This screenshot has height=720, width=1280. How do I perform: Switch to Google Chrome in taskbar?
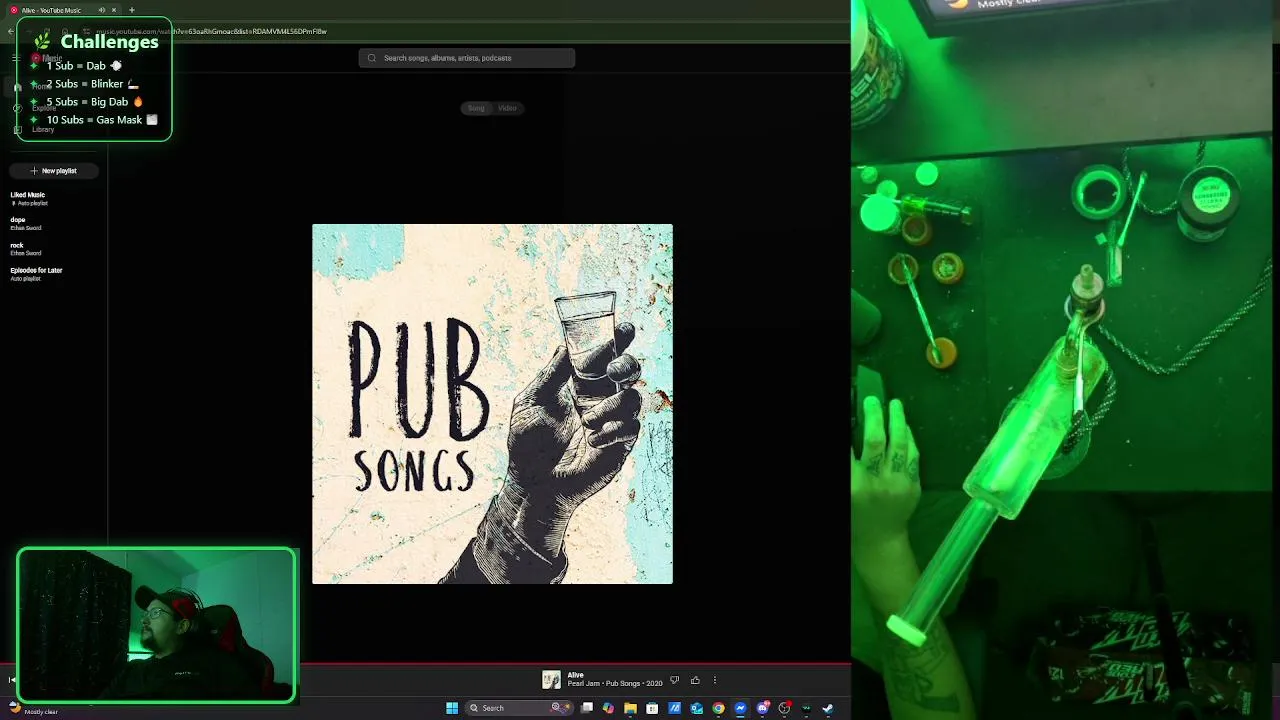coord(718,708)
